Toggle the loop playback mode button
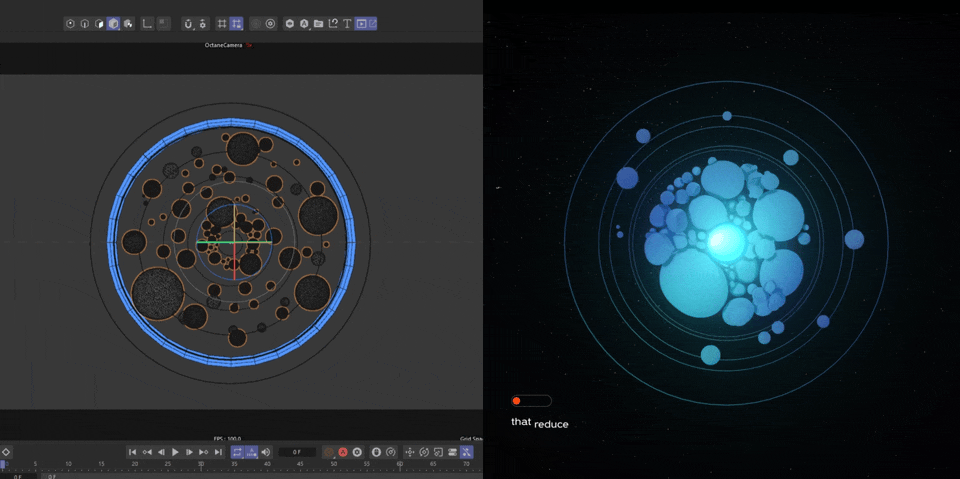960x479 pixels. (x=237, y=452)
